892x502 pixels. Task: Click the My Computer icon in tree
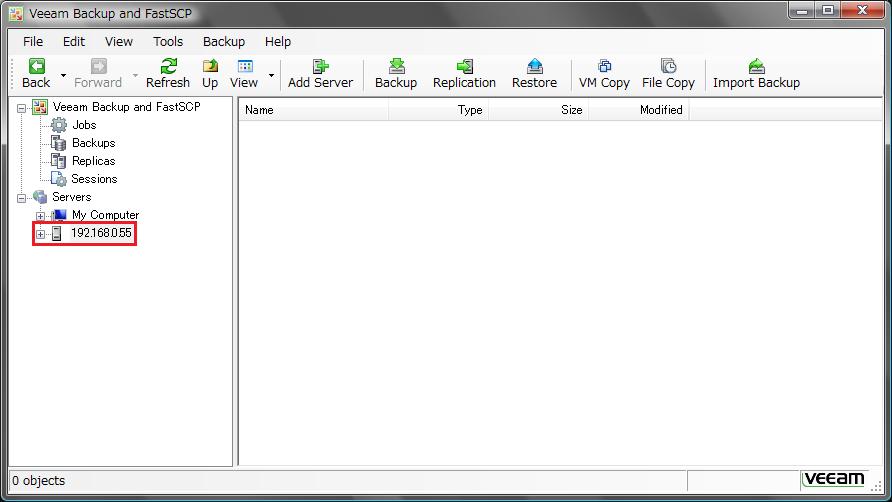59,215
